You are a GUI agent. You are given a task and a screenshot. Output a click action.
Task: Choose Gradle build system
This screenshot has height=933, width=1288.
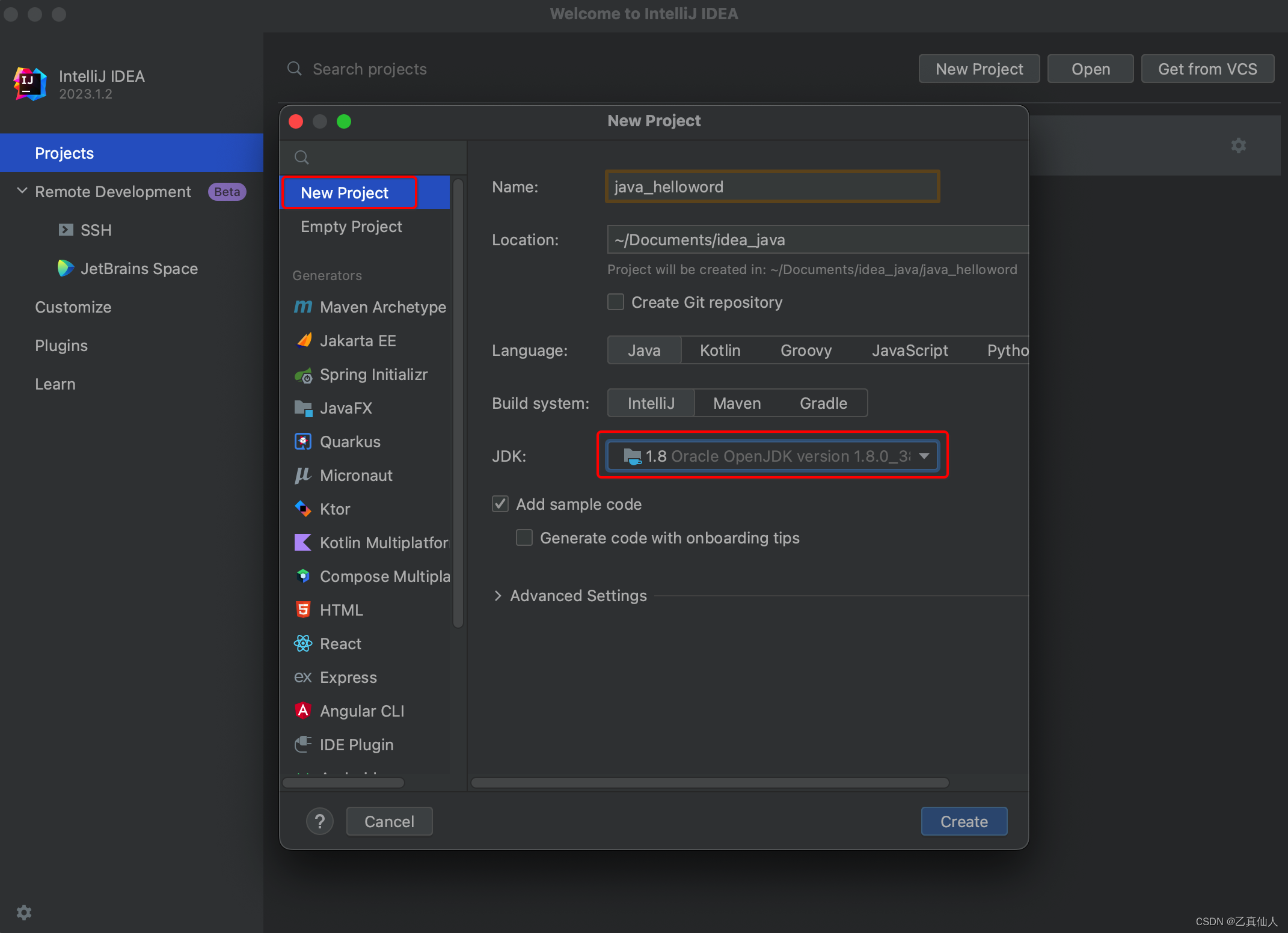pyautogui.click(x=824, y=403)
